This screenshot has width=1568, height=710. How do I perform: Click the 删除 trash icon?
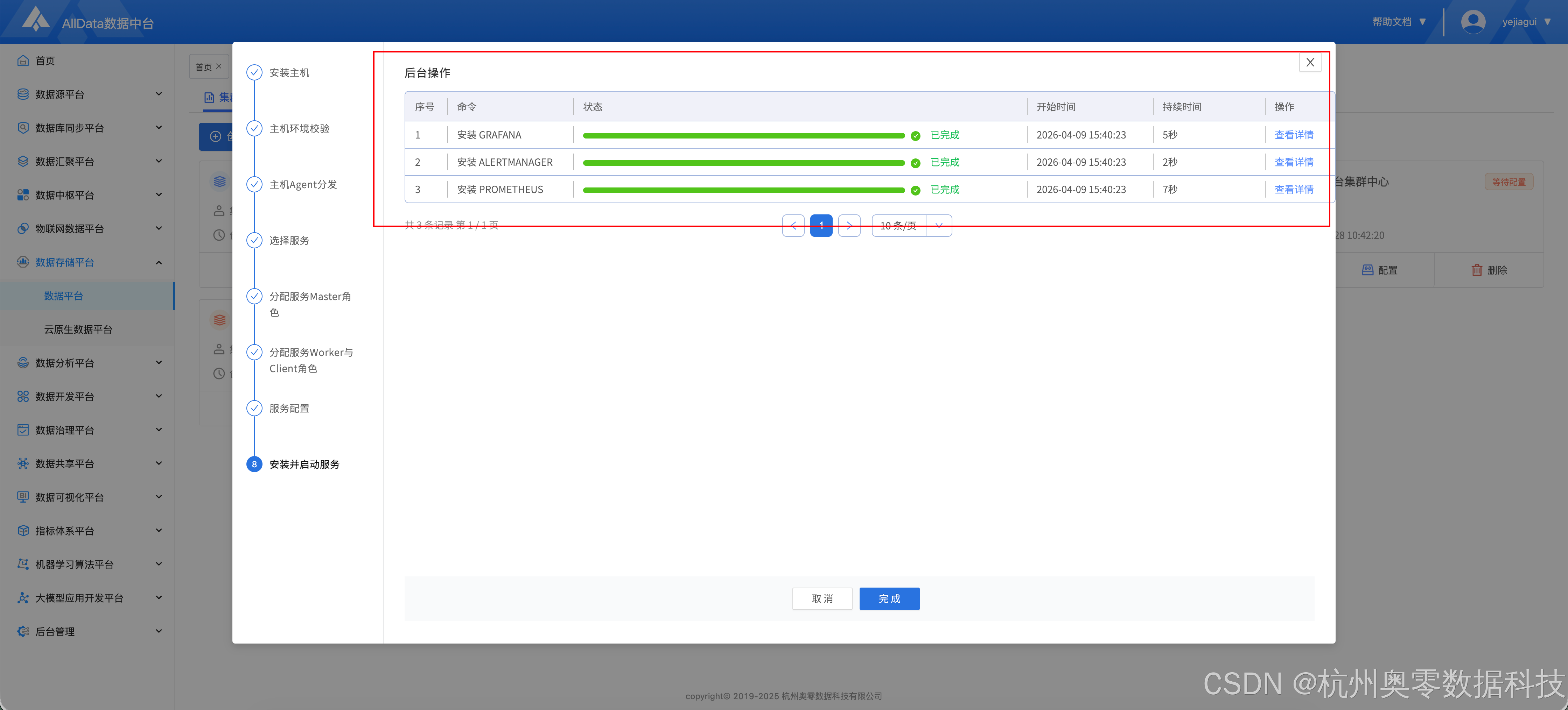[x=1477, y=270]
